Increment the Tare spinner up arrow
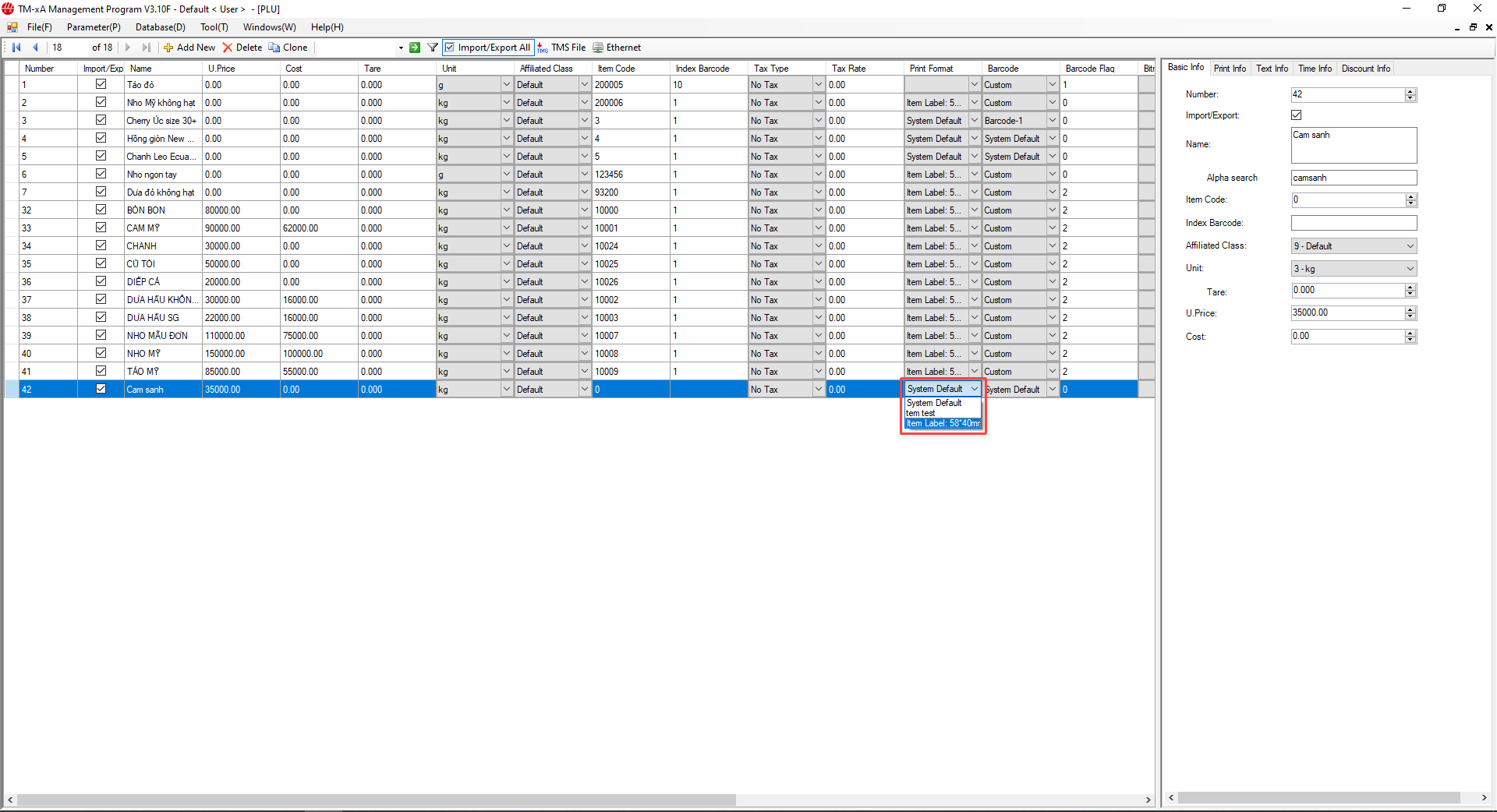 point(1410,287)
